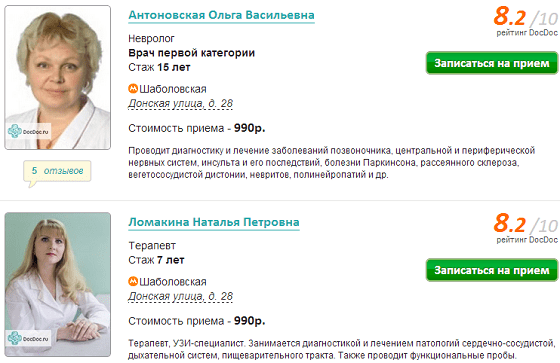
Task: Open Антоновская Ольга Васильевна profile link
Action: point(221,15)
